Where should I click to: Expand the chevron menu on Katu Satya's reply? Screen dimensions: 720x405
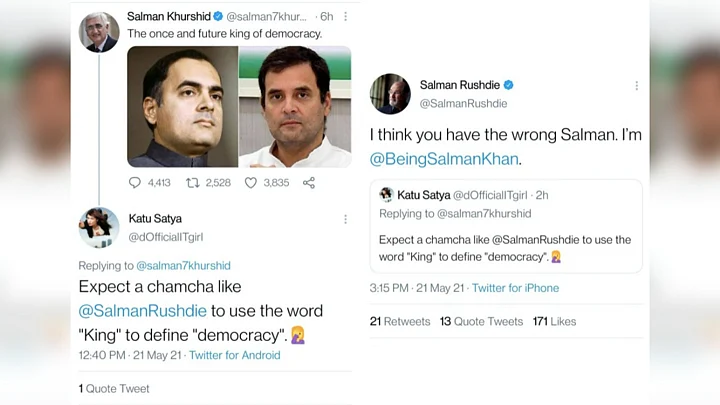coord(346,219)
